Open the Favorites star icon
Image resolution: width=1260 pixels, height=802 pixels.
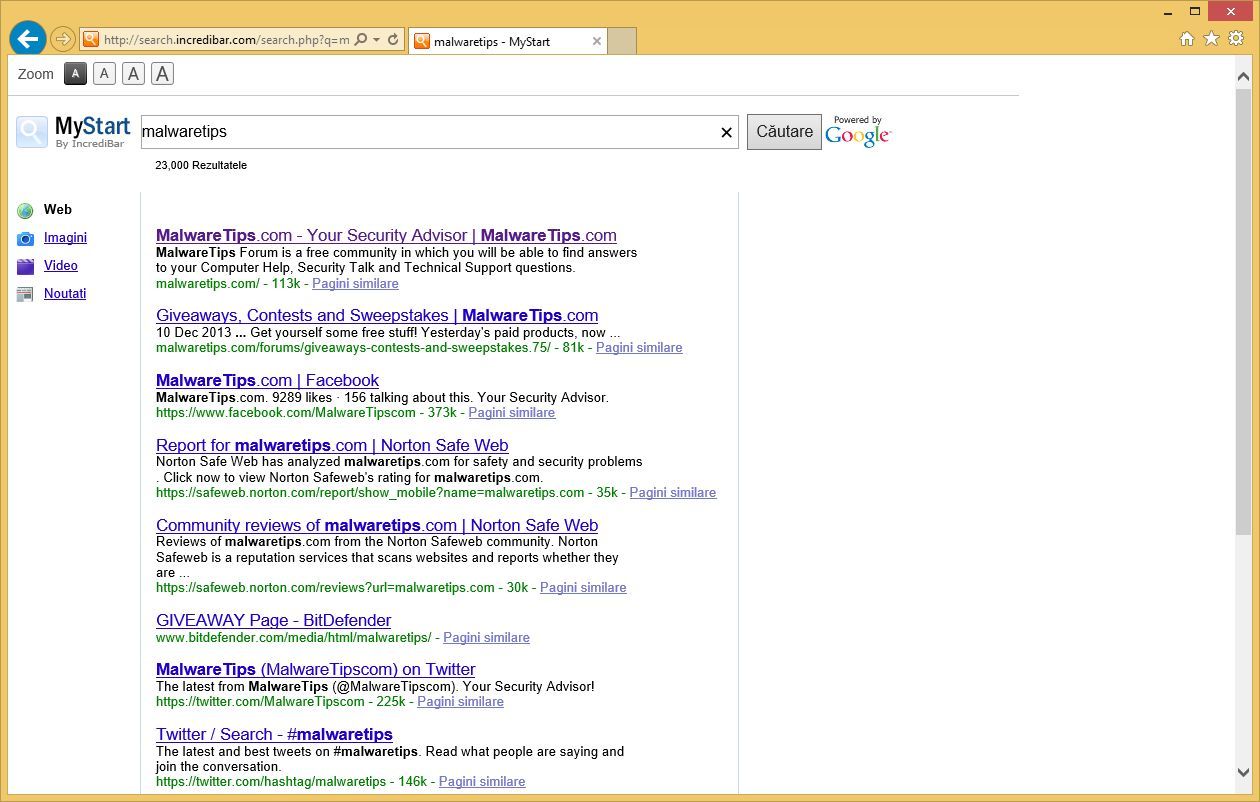1211,38
